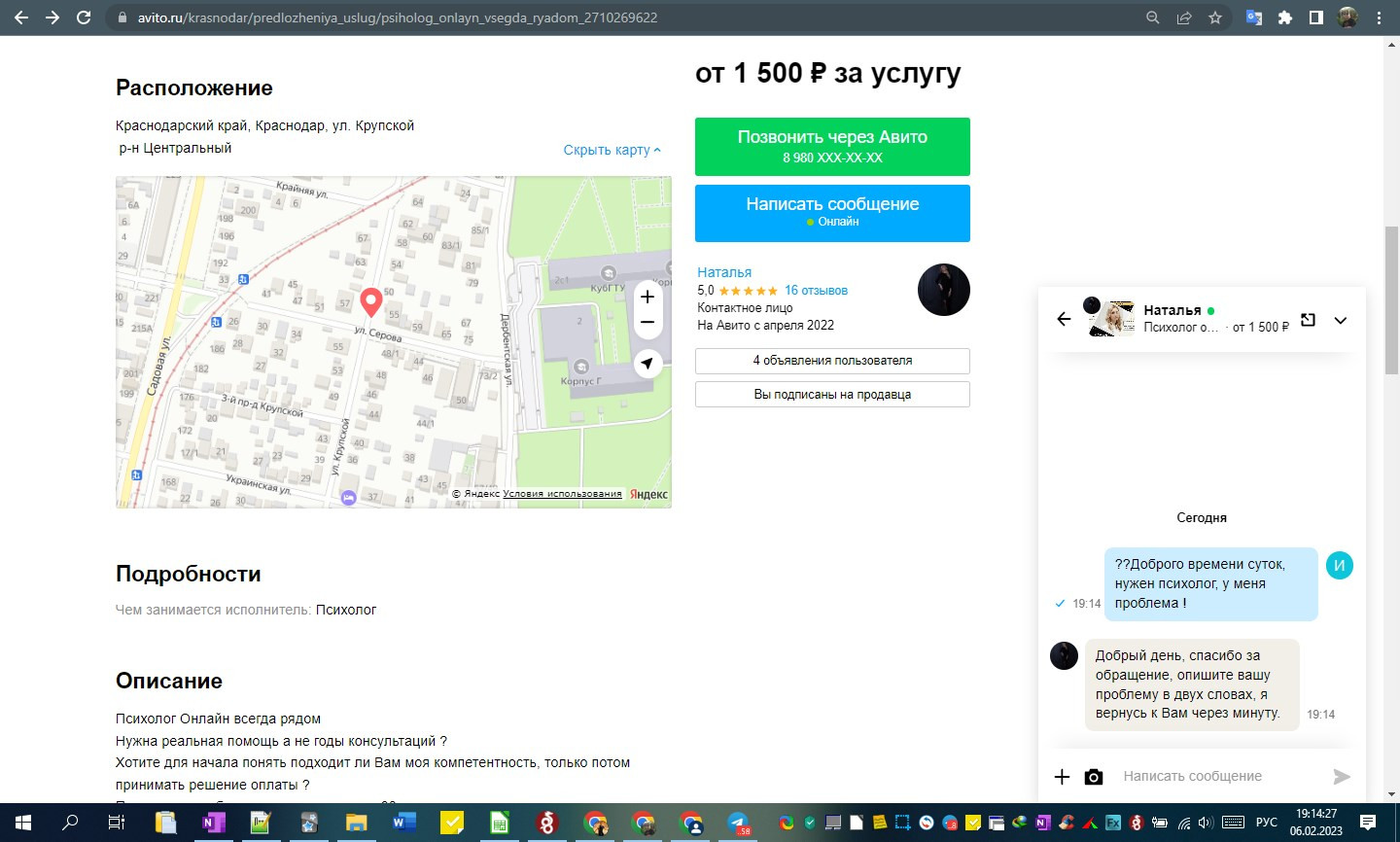Click 'Написать сообщение' blue button
This screenshot has width=1400, height=842.
[832, 213]
